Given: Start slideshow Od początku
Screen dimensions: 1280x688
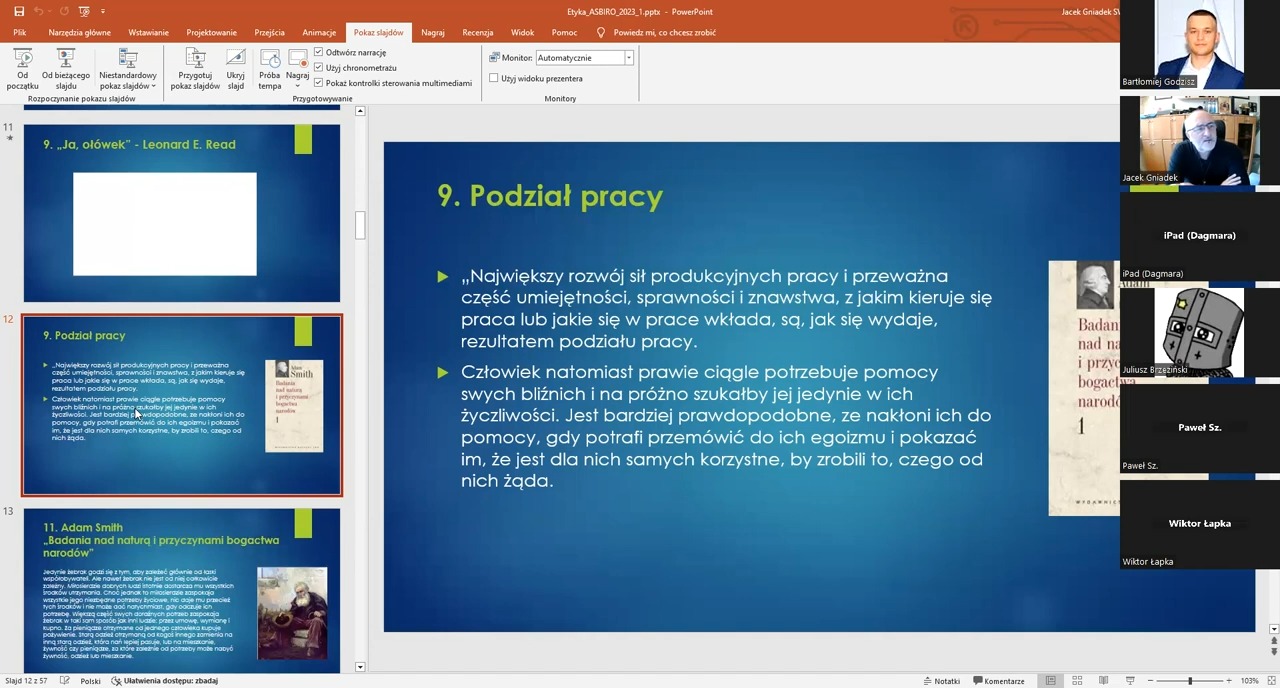Looking at the screenshot, I should point(22,69).
